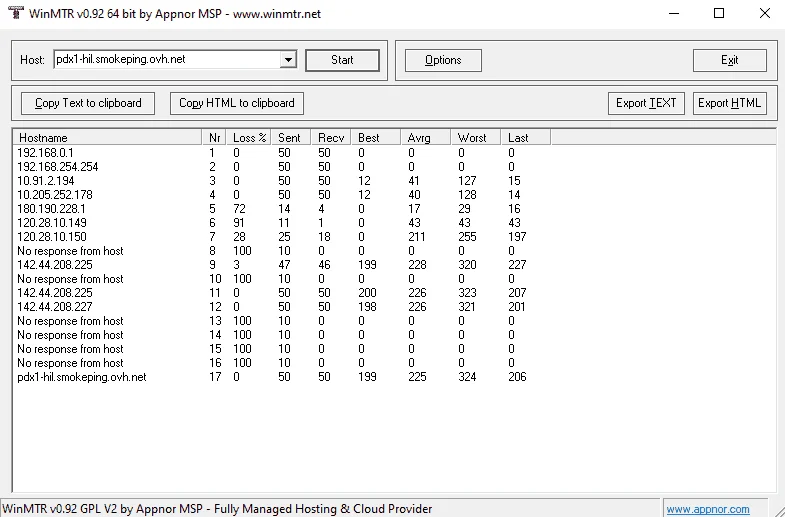
Task: Start the trace with the Start button
Action: point(342,60)
